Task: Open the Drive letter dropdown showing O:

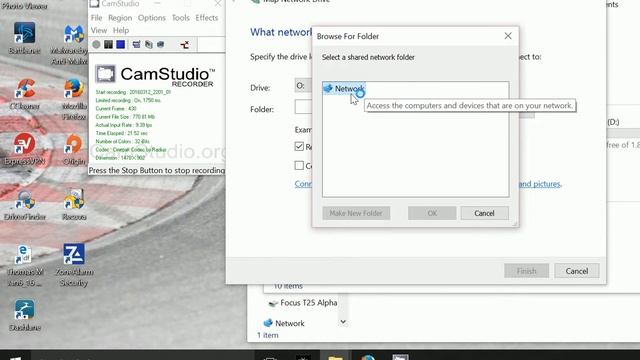Action: (x=303, y=86)
